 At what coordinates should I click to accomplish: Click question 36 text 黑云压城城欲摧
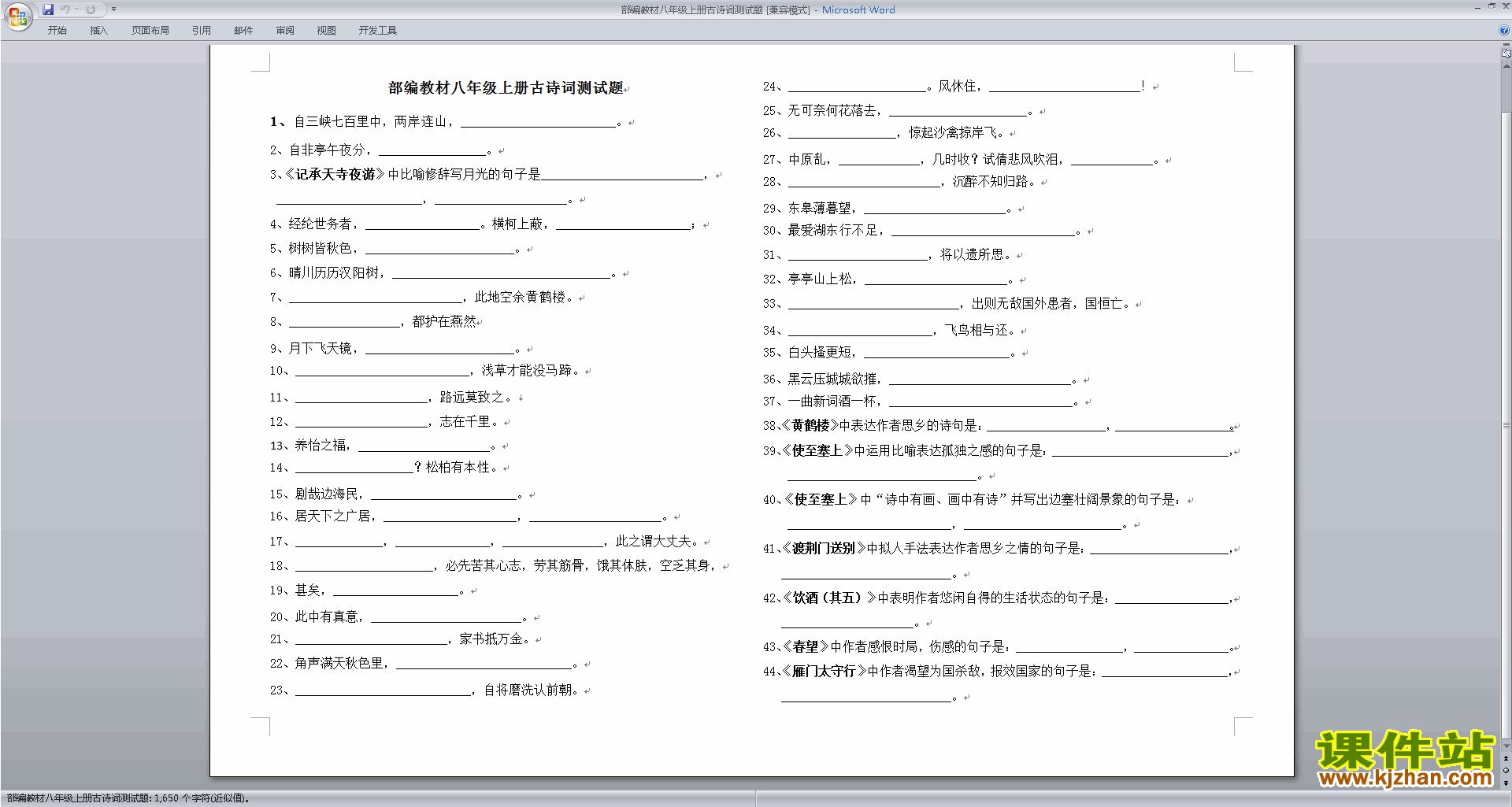(832, 379)
